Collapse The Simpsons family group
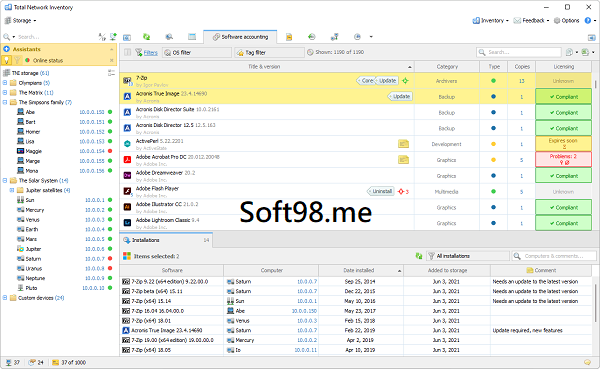This screenshot has height=369, width=600. coord(5,102)
